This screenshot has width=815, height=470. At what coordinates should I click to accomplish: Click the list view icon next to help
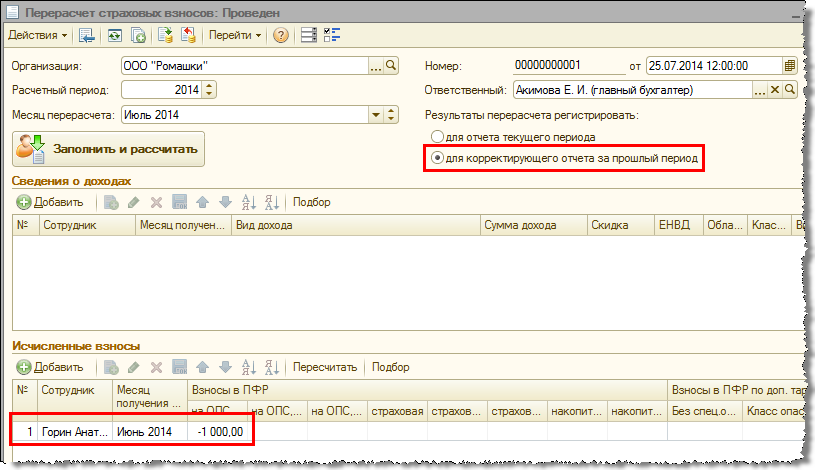[309, 35]
